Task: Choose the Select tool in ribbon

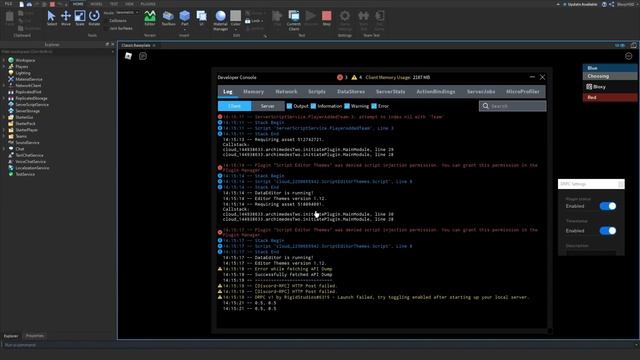Action: pyautogui.click(x=51, y=18)
